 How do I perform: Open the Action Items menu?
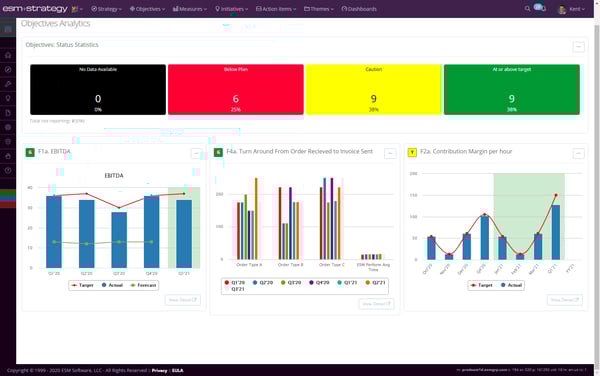[276, 9]
